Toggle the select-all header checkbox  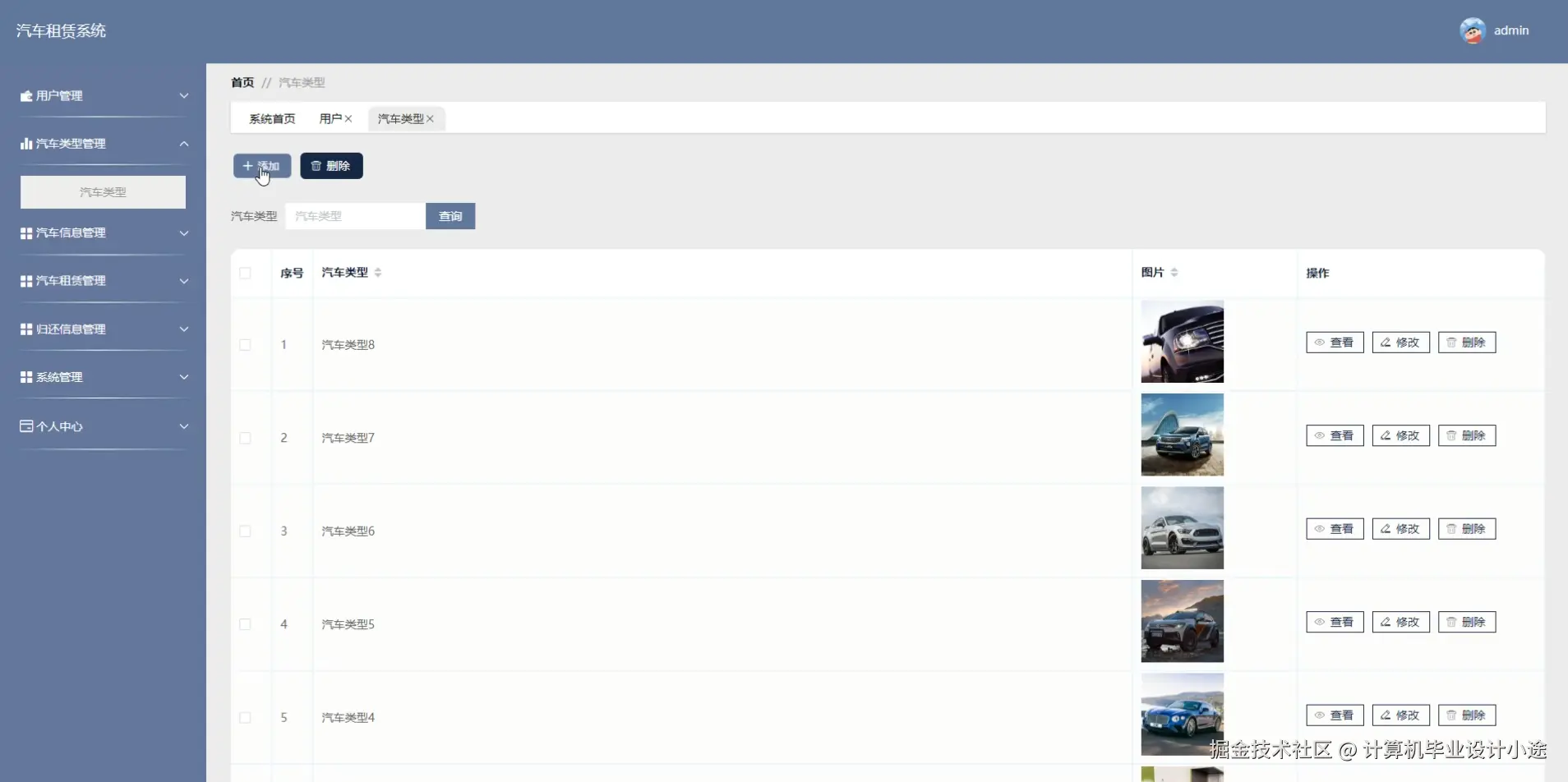tap(245, 273)
